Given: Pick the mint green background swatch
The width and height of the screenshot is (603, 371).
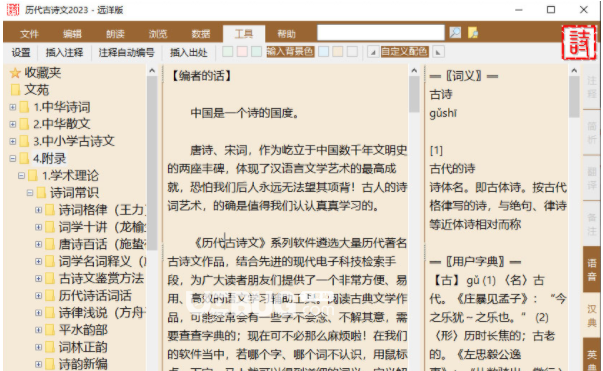Looking at the screenshot, I should (257, 52).
